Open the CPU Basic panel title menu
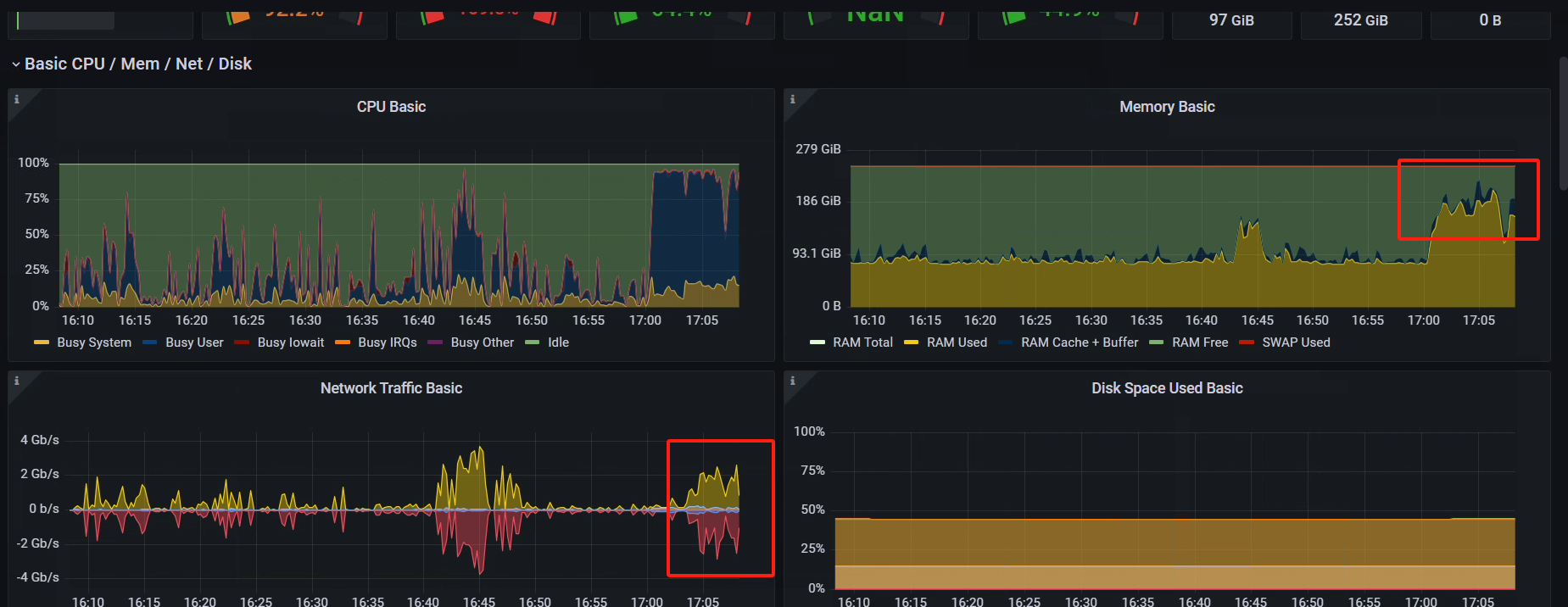The image size is (1568, 607). [391, 107]
